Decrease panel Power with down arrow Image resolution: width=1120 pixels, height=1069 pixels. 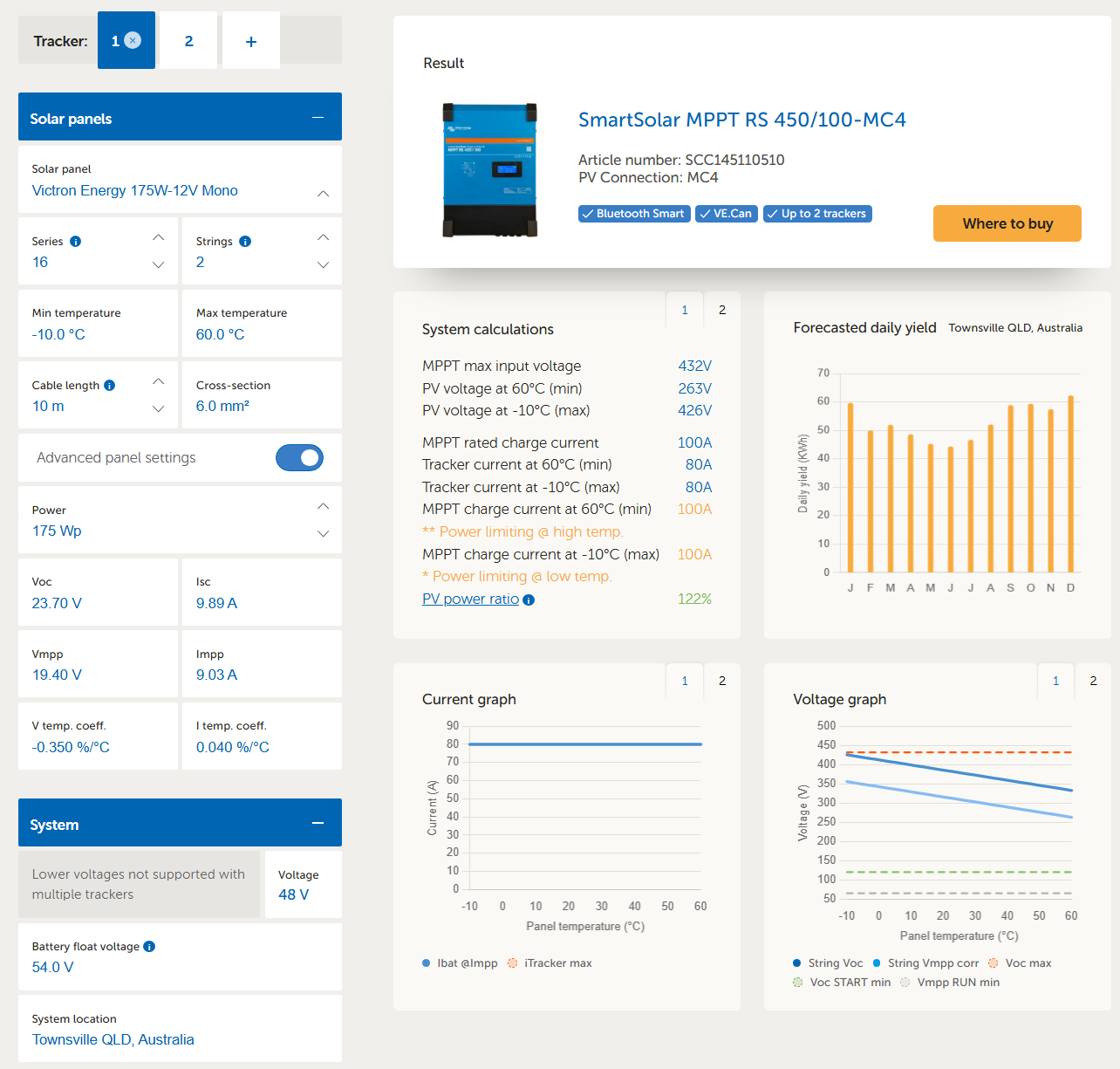pyautogui.click(x=324, y=533)
